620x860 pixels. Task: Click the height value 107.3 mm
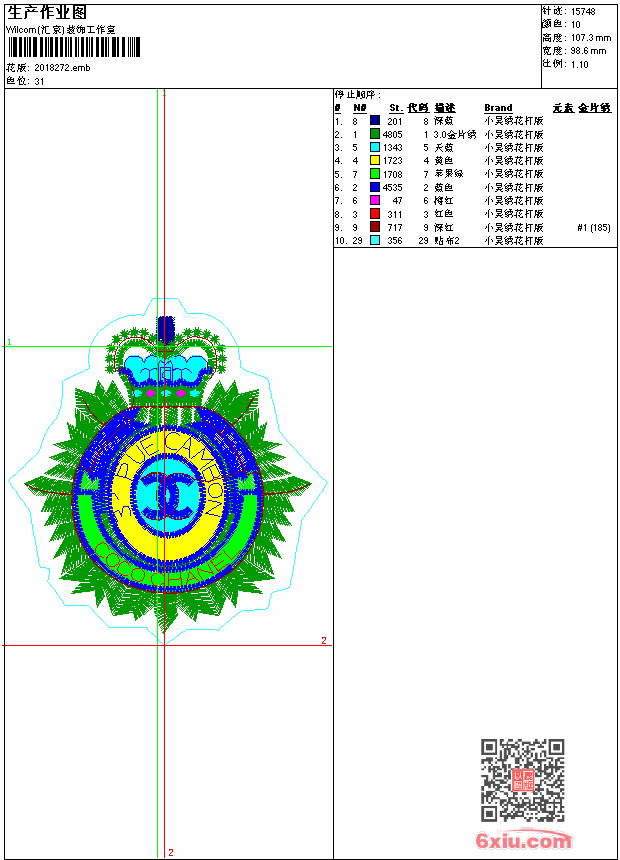click(591, 37)
